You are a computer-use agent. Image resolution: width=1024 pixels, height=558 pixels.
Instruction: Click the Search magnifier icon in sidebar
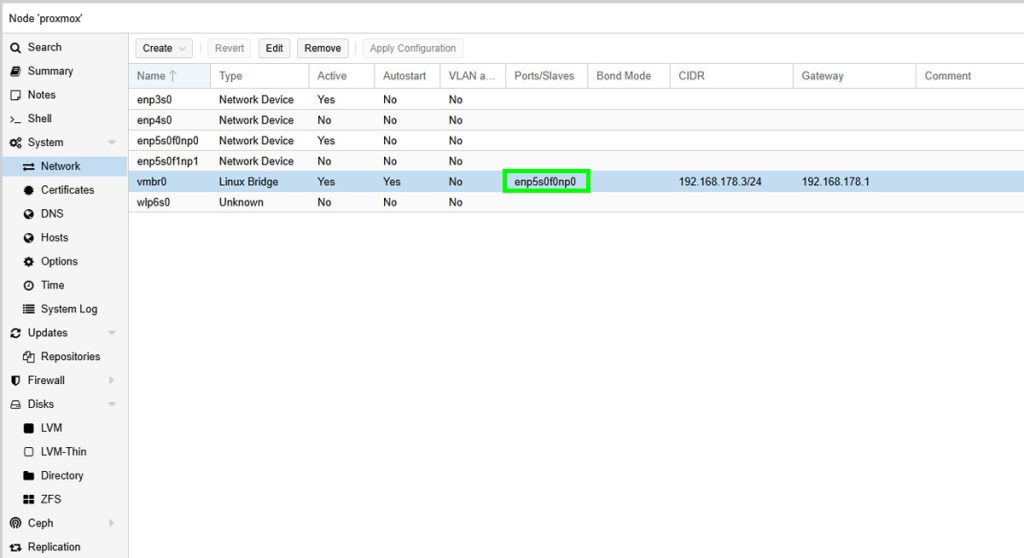[x=16, y=47]
